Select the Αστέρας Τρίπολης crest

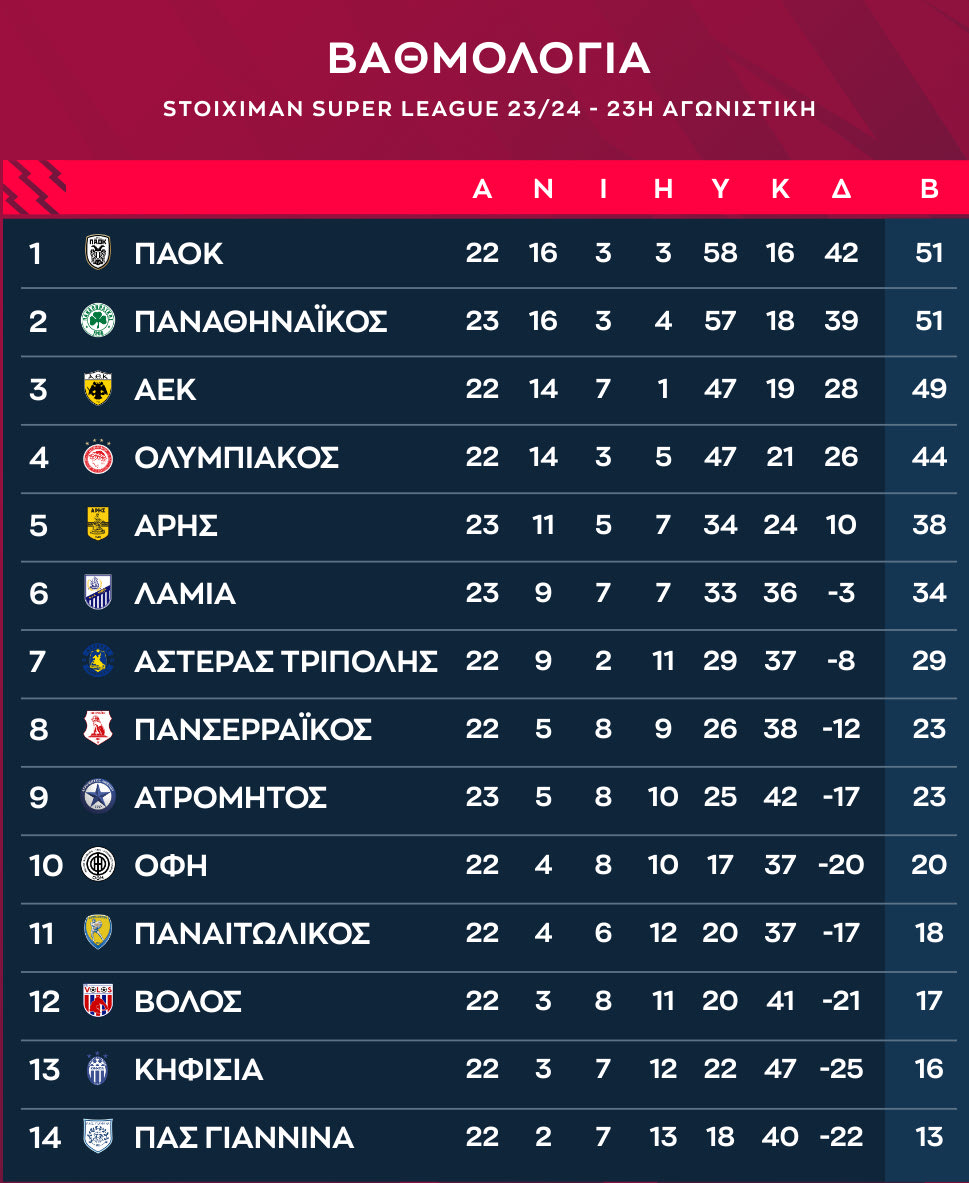[x=98, y=661]
